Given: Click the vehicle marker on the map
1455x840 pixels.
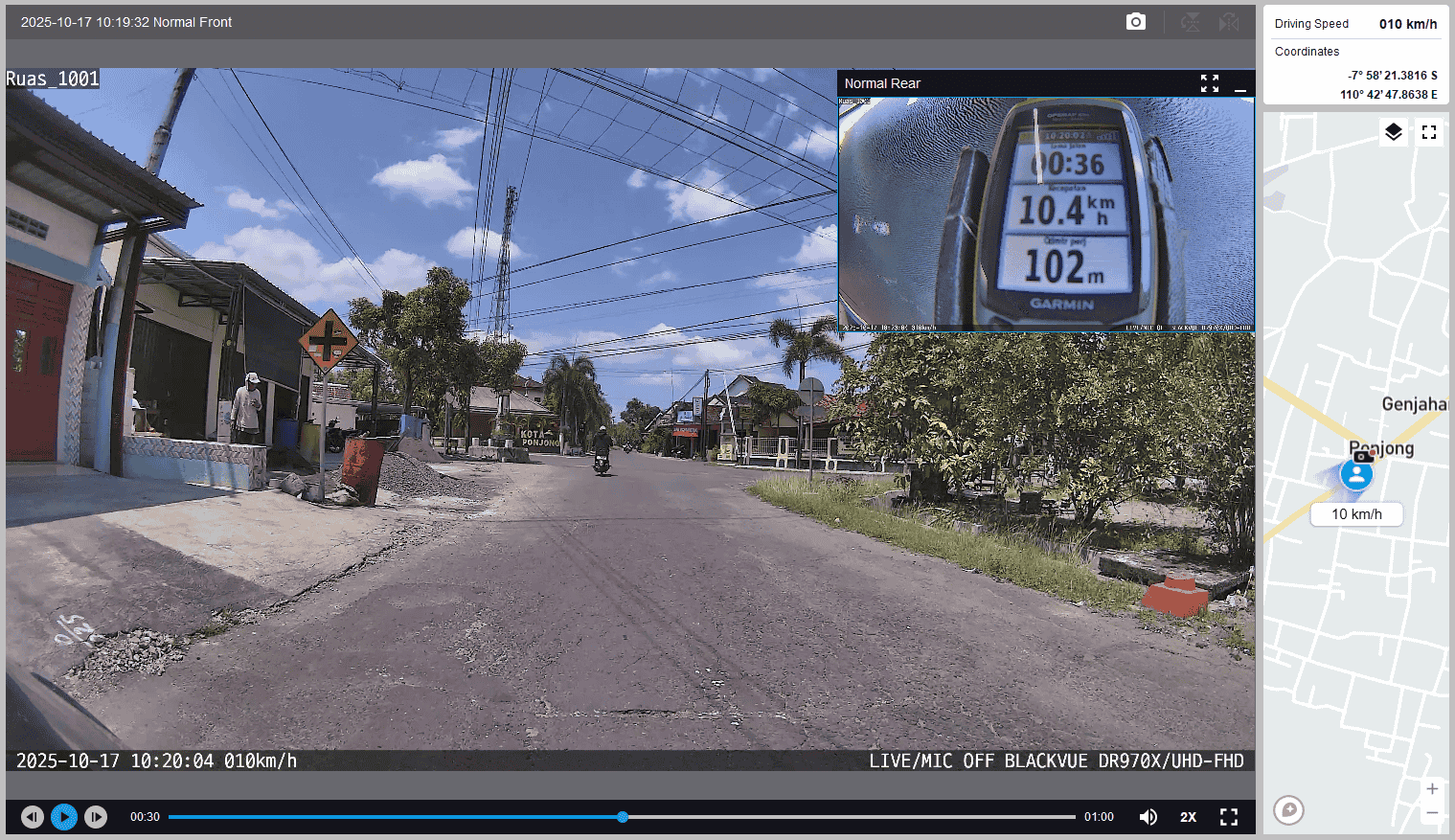Looking at the screenshot, I should 1356,474.
